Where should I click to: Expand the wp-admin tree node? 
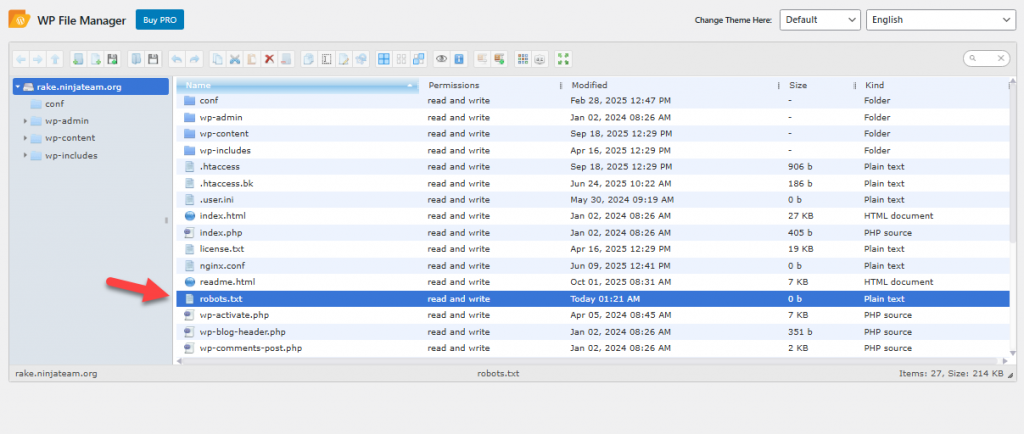(25, 121)
